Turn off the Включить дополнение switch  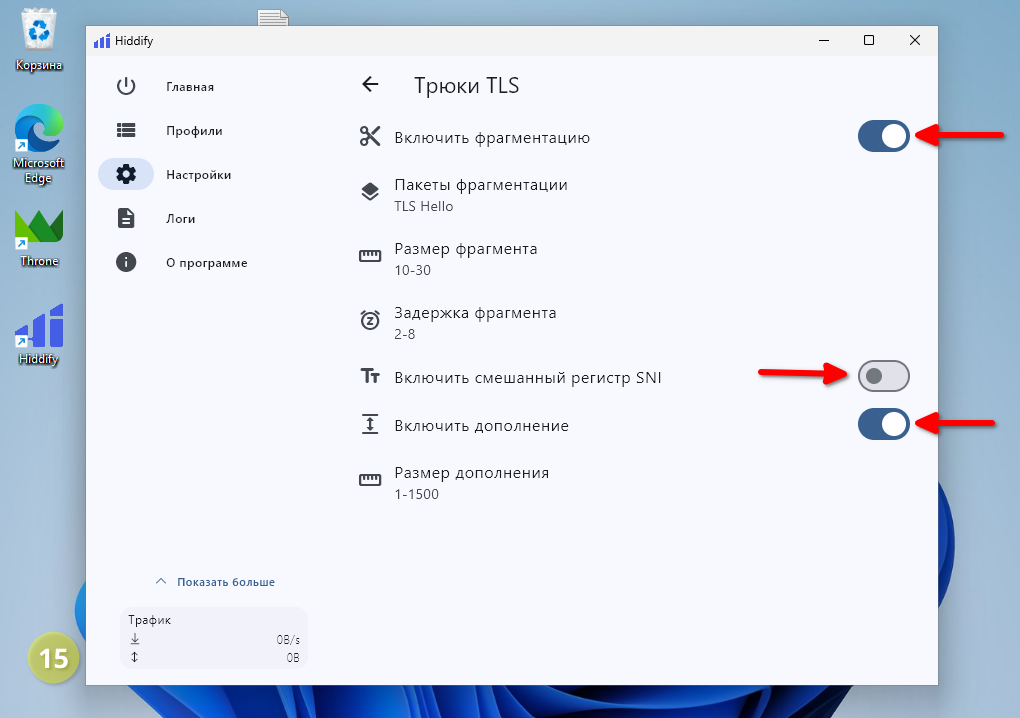pos(883,424)
